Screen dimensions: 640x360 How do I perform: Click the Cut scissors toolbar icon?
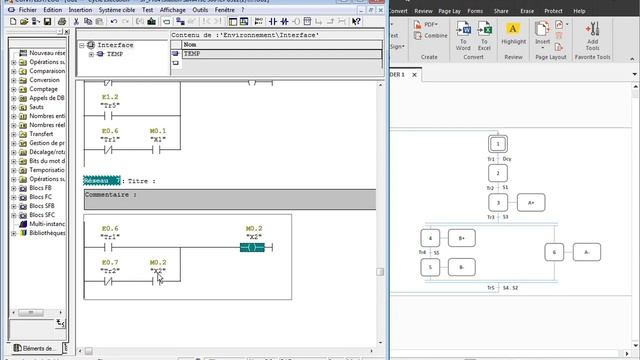coord(76,21)
